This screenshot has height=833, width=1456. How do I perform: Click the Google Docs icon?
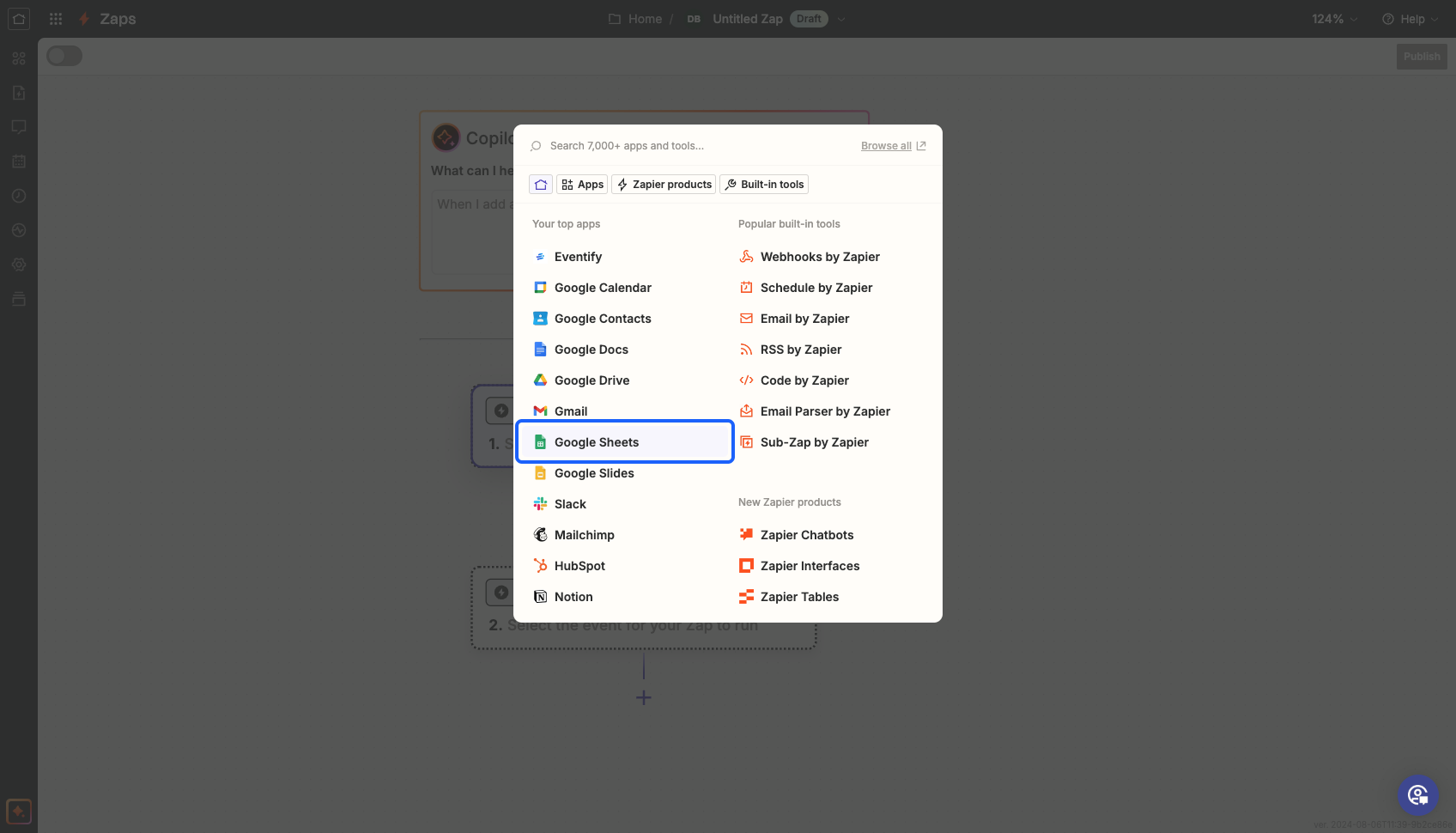pyautogui.click(x=540, y=350)
